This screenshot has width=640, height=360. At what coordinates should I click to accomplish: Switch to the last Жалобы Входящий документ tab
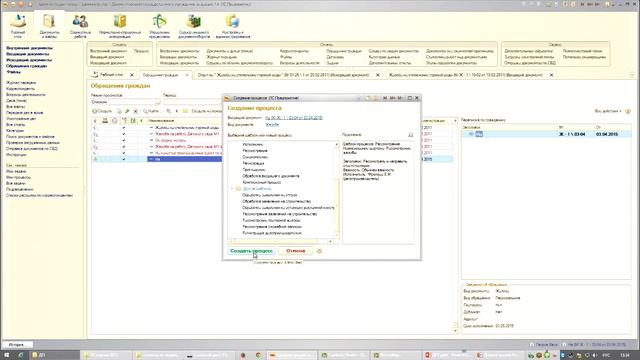tap(465, 75)
